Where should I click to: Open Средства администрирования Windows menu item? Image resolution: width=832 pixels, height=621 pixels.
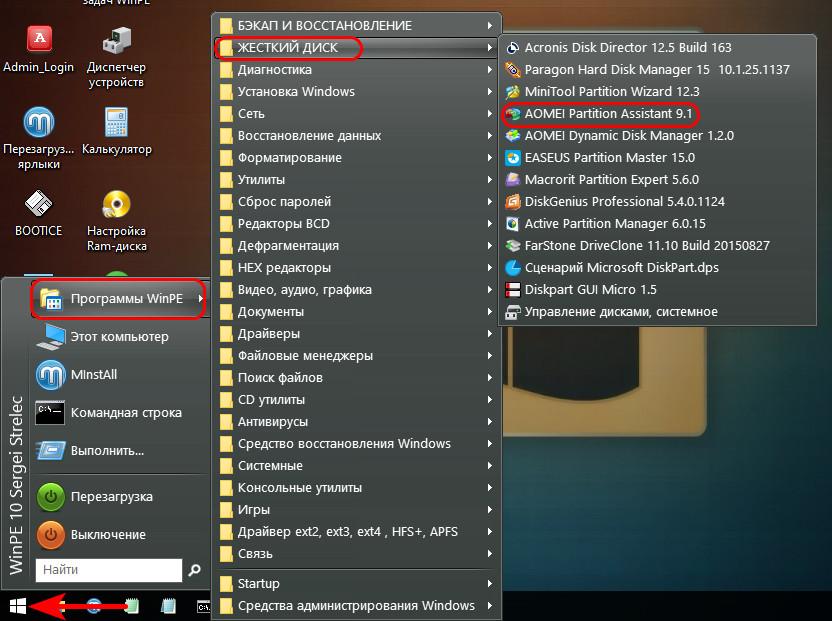(357, 606)
